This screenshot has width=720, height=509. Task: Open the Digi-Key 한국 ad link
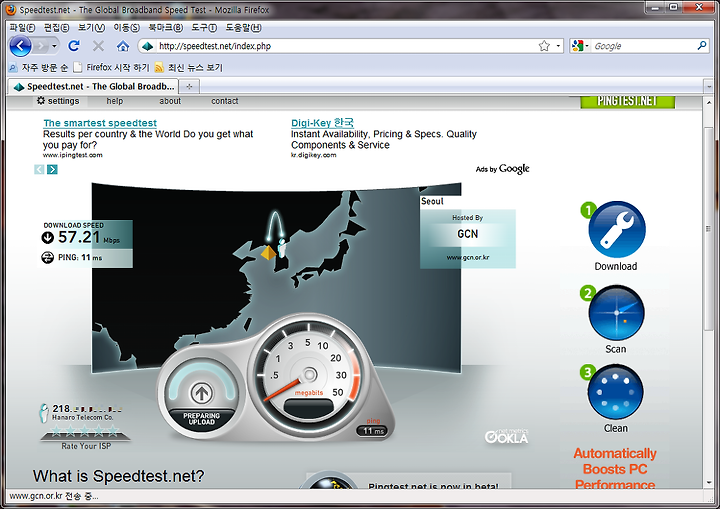pos(322,123)
